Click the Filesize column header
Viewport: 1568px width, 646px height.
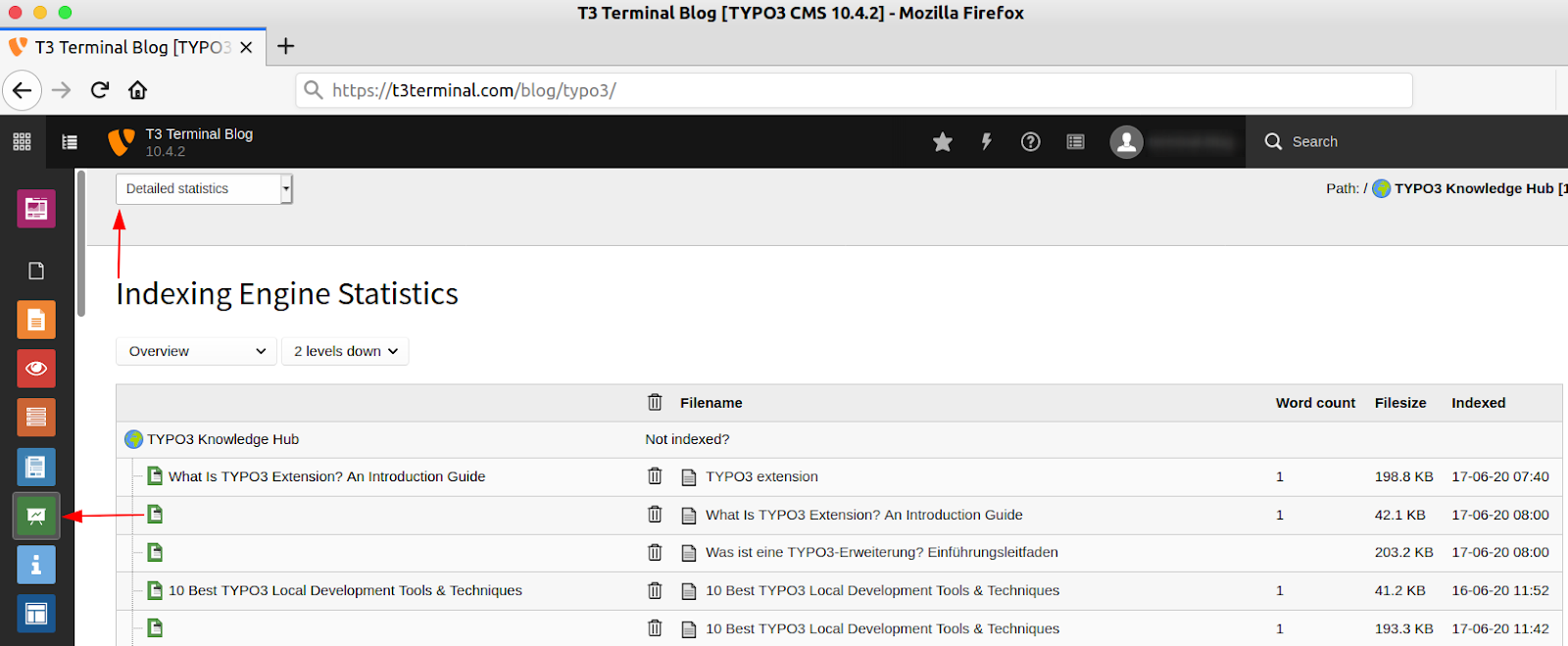(1400, 403)
